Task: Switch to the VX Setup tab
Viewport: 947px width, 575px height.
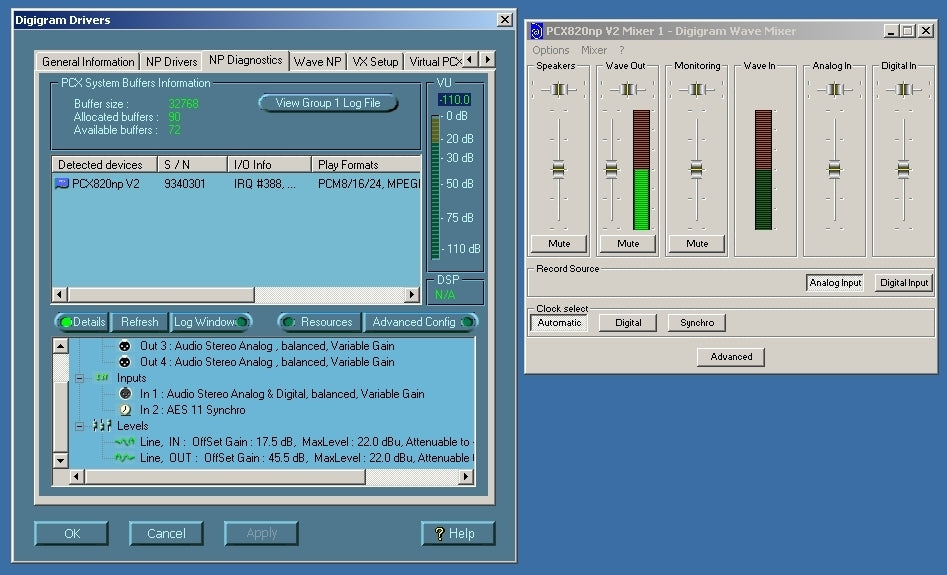Action: tap(375, 62)
